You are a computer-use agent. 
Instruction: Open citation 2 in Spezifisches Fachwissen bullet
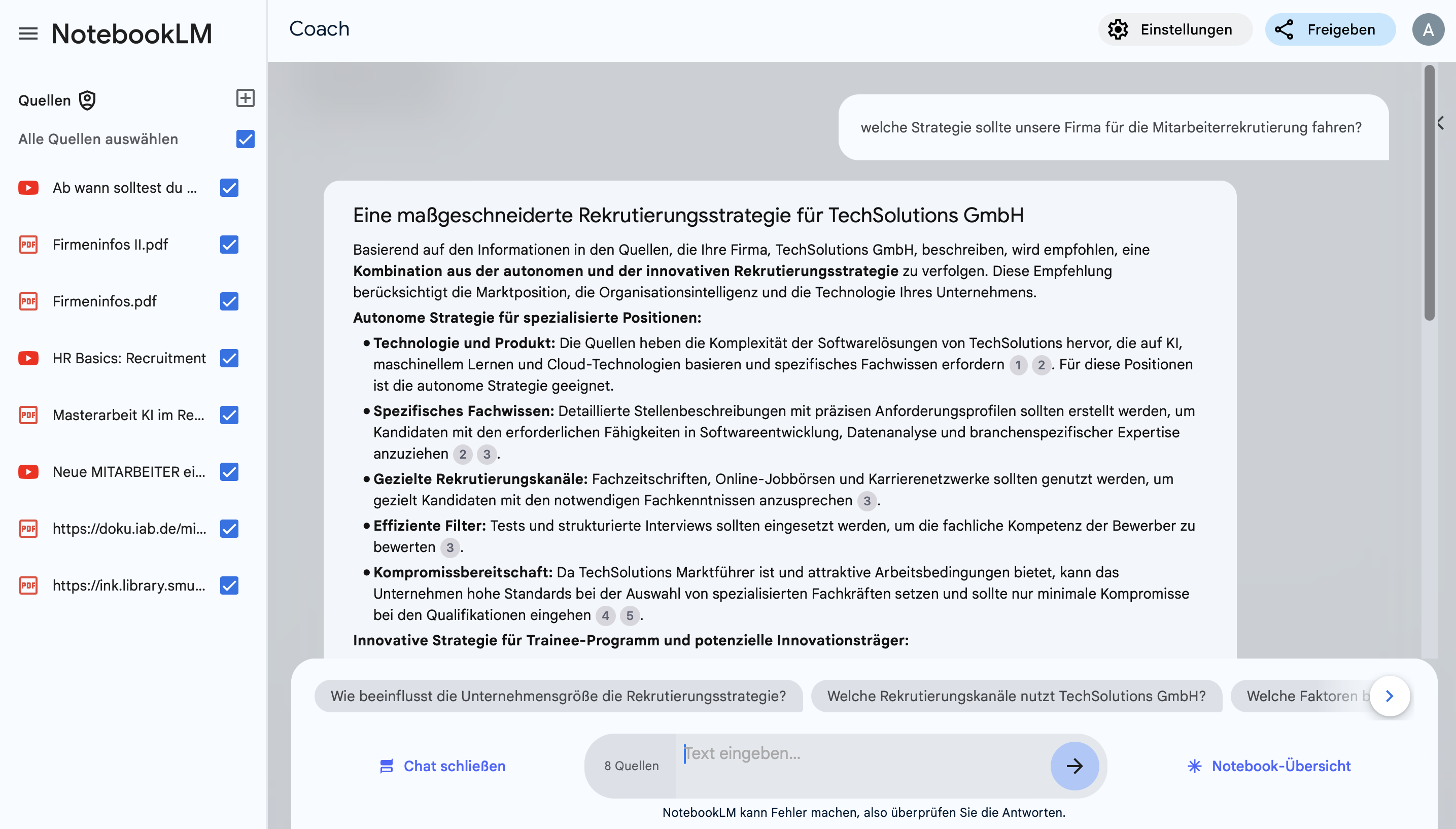[x=462, y=455]
